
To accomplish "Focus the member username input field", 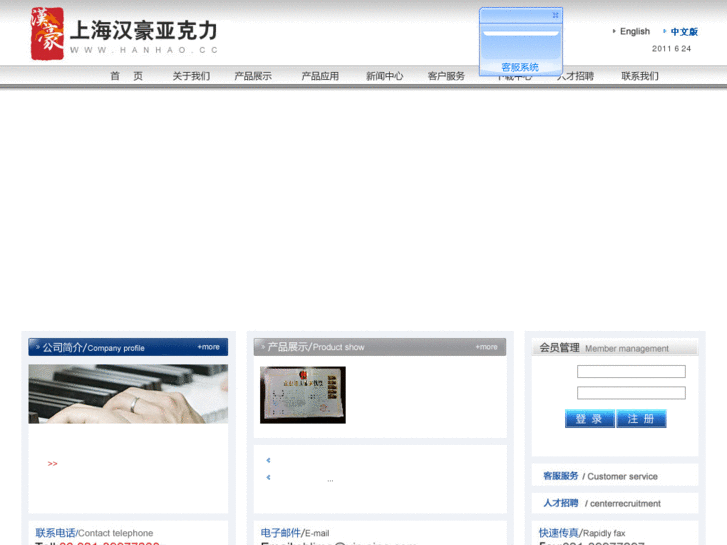I will (x=631, y=372).
